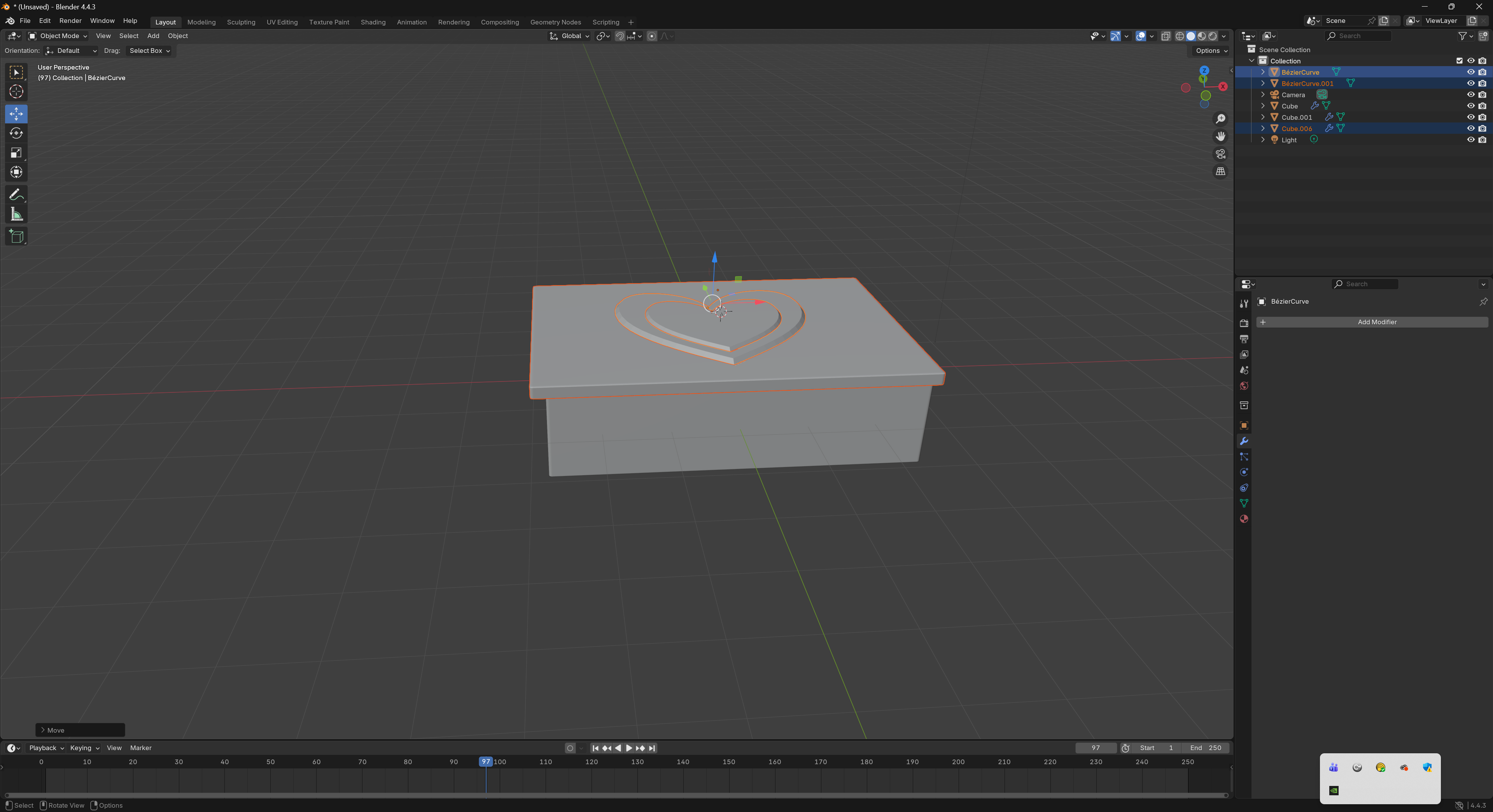Toggle visibility of the Light object

1470,140
